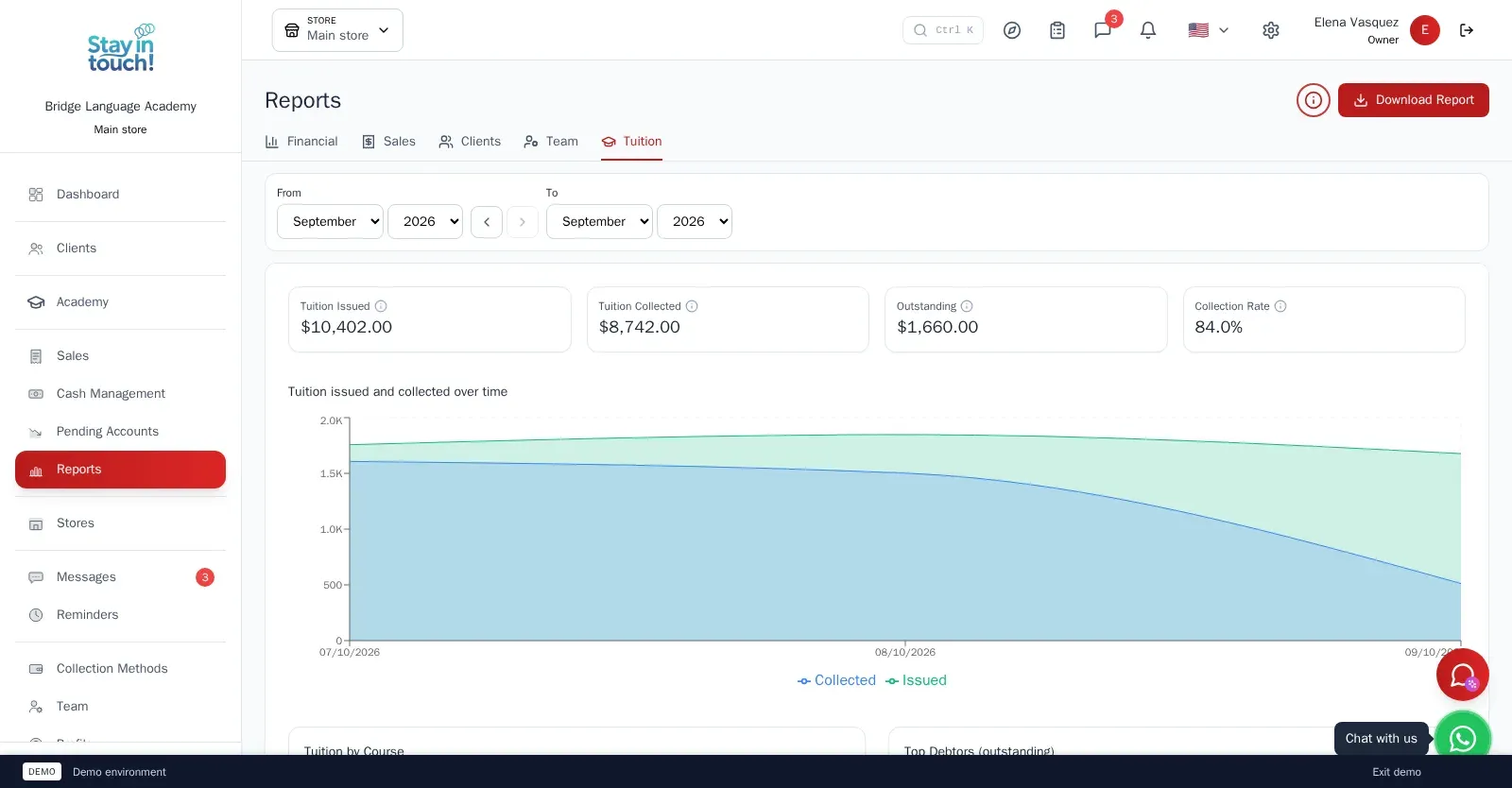Open the From year dropdown
Viewport: 1512px width, 788px height.
(425, 222)
